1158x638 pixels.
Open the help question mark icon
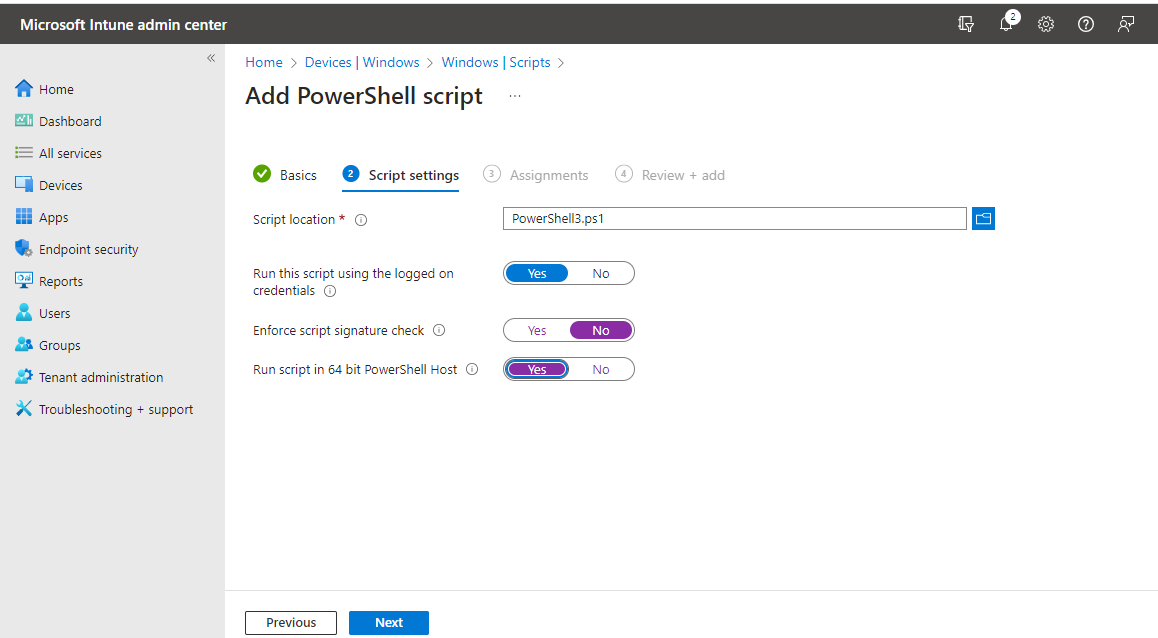(x=1086, y=24)
